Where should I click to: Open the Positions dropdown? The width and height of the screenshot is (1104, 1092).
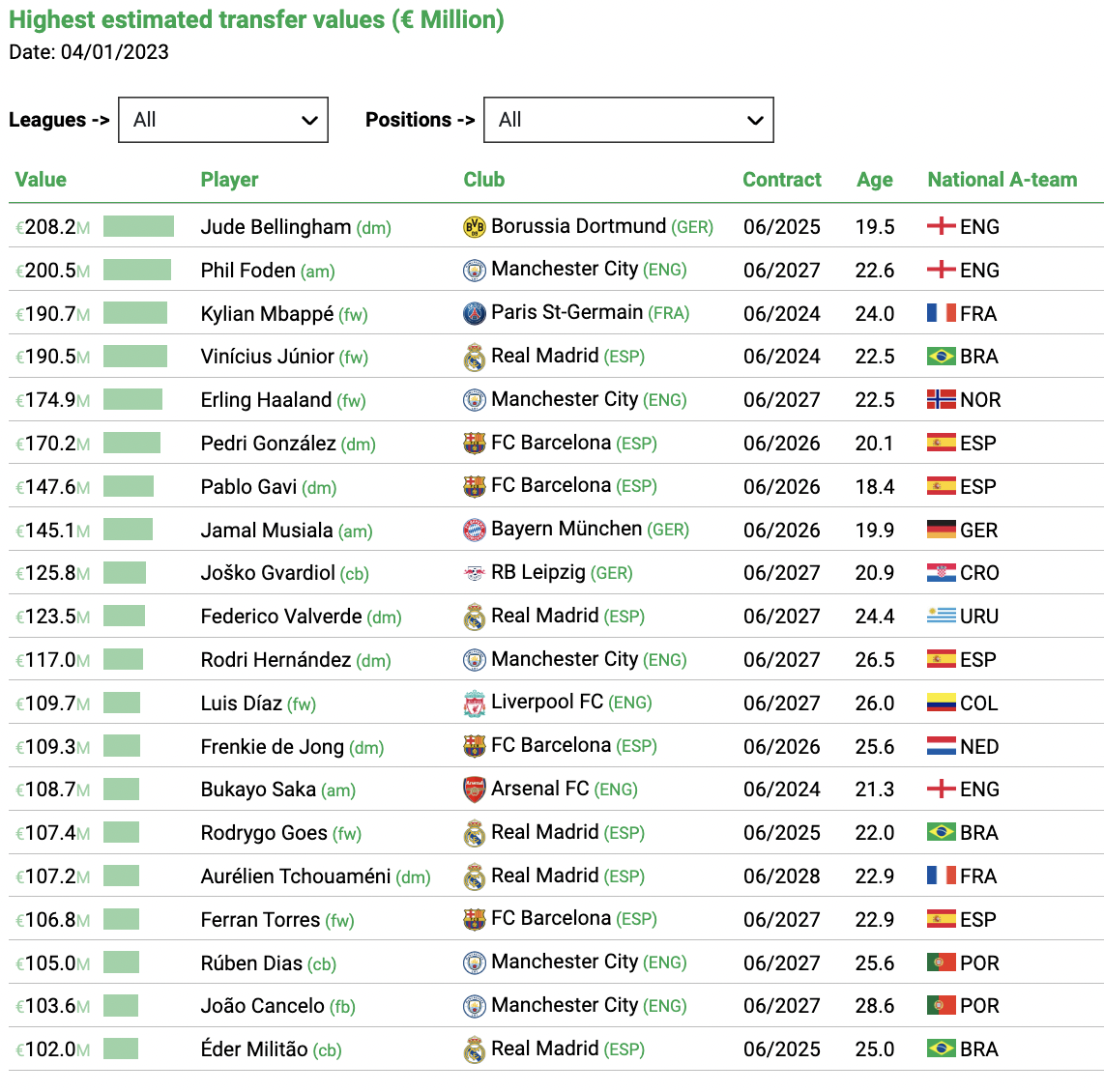pyautogui.click(x=628, y=120)
